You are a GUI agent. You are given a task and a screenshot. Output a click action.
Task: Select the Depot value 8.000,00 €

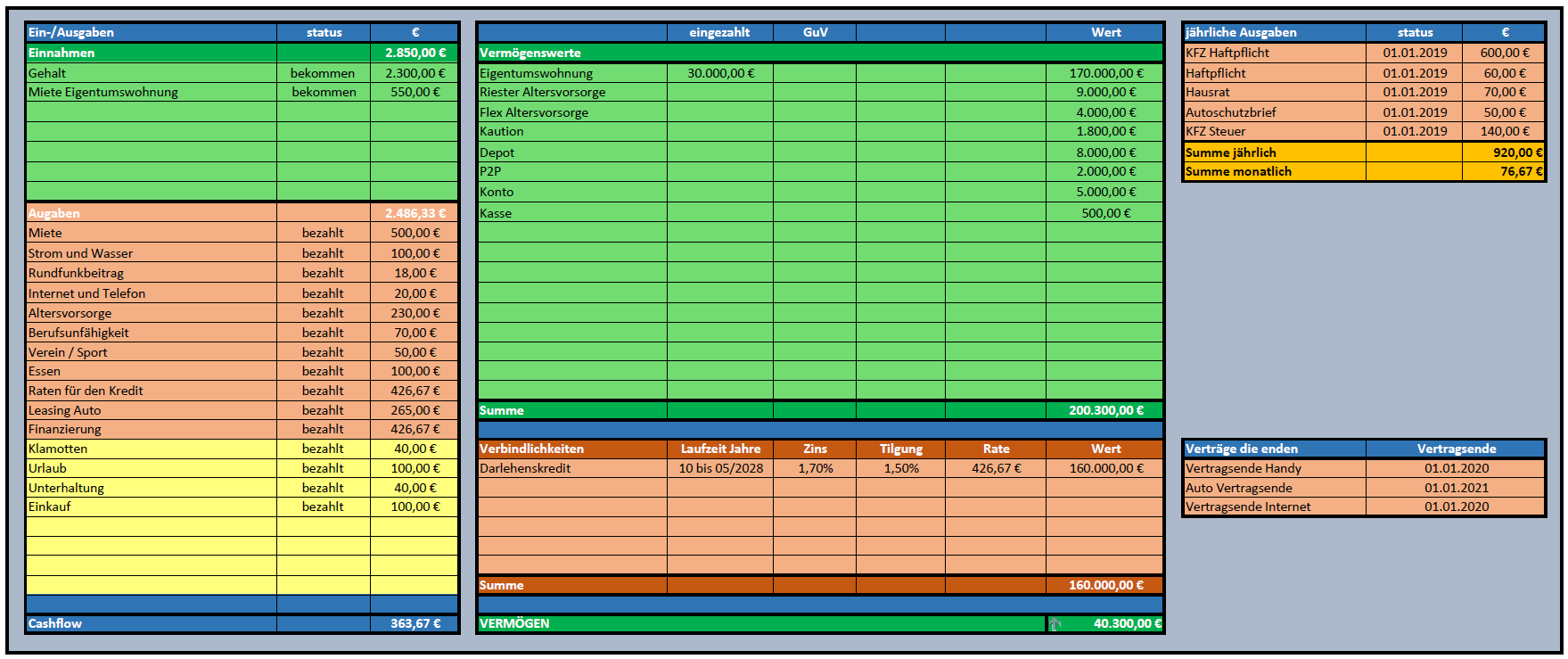coord(1105,152)
